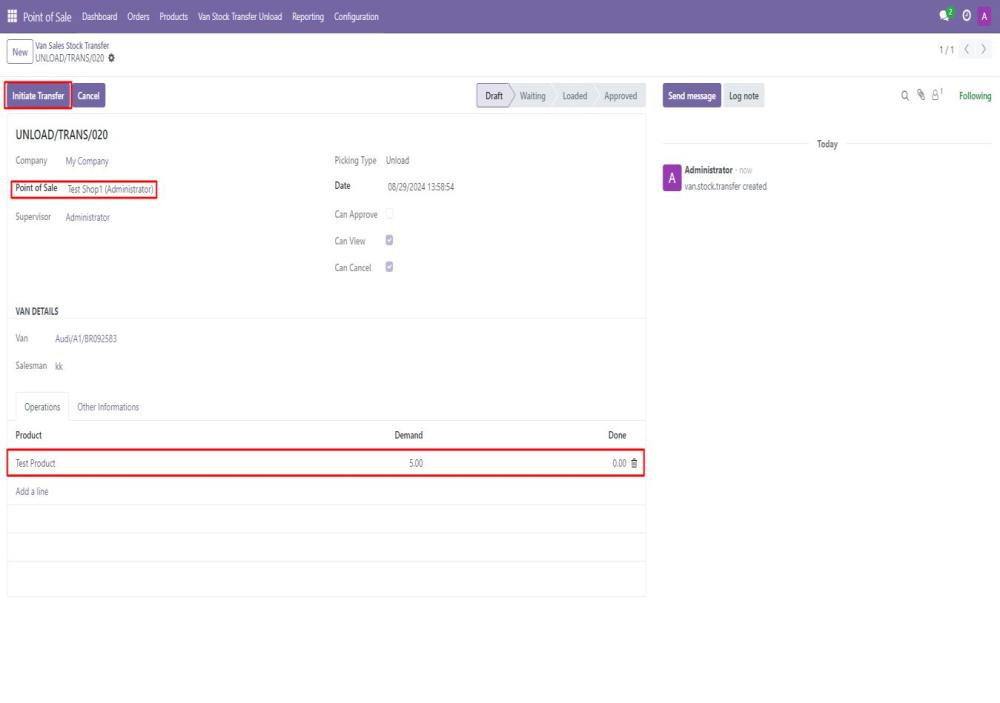Toggle the Can View checkbox
1000x703 pixels.
(x=389, y=240)
